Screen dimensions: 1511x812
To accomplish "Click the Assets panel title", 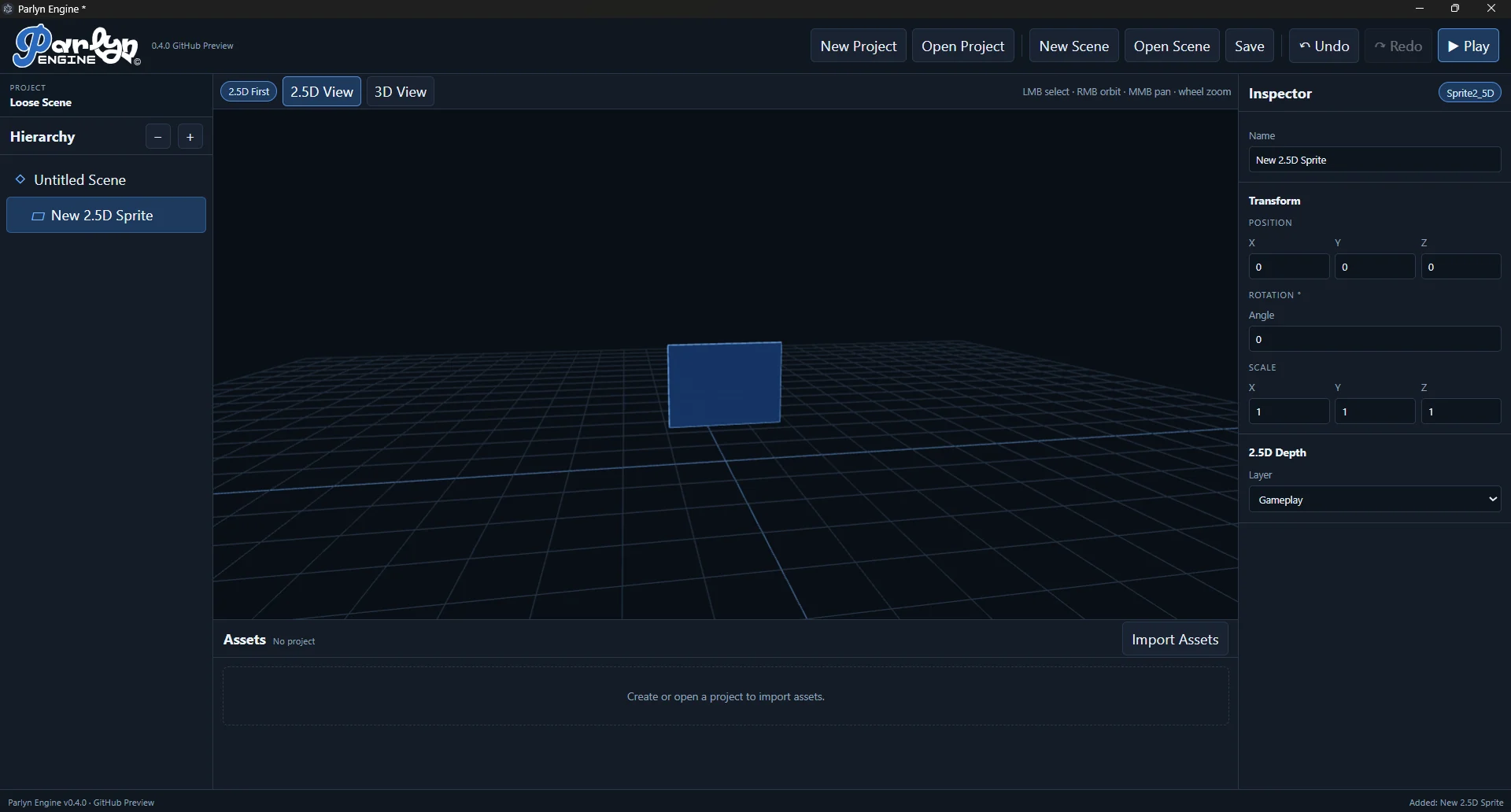I will coord(245,640).
